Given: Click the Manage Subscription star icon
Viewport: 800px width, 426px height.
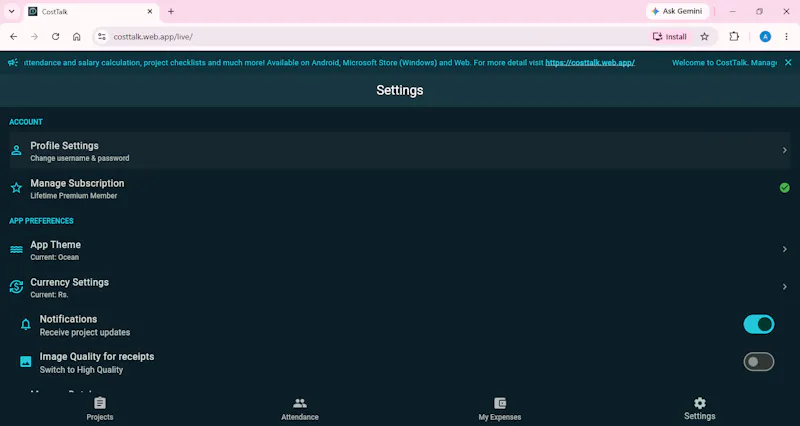Looking at the screenshot, I should [16, 188].
